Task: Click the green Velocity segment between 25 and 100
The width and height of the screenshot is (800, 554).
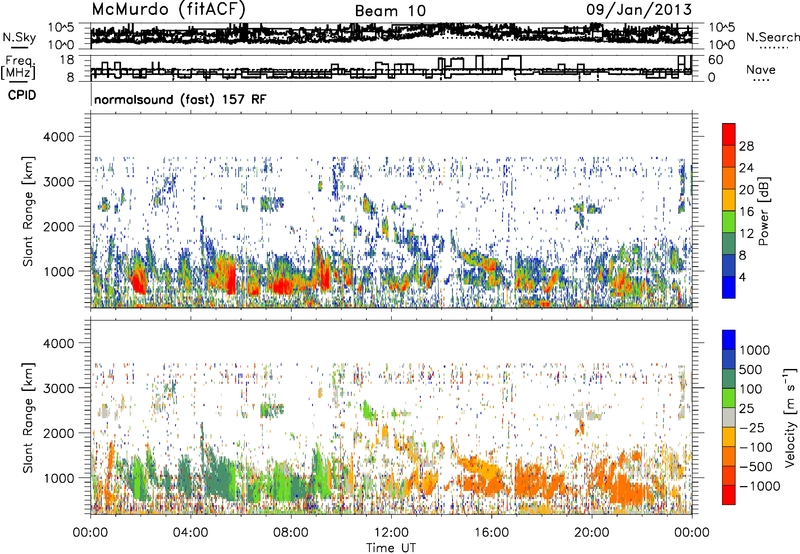Action: (729, 398)
